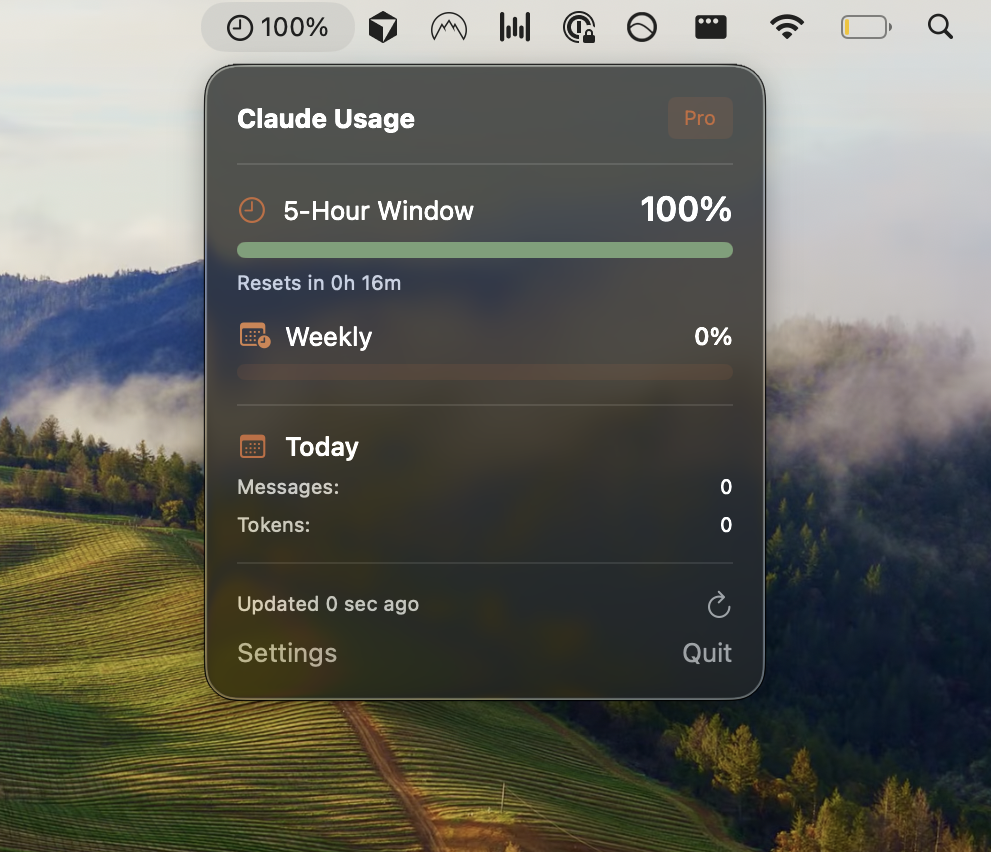Click the Weekly 0% value
The image size is (991, 852).
(713, 336)
